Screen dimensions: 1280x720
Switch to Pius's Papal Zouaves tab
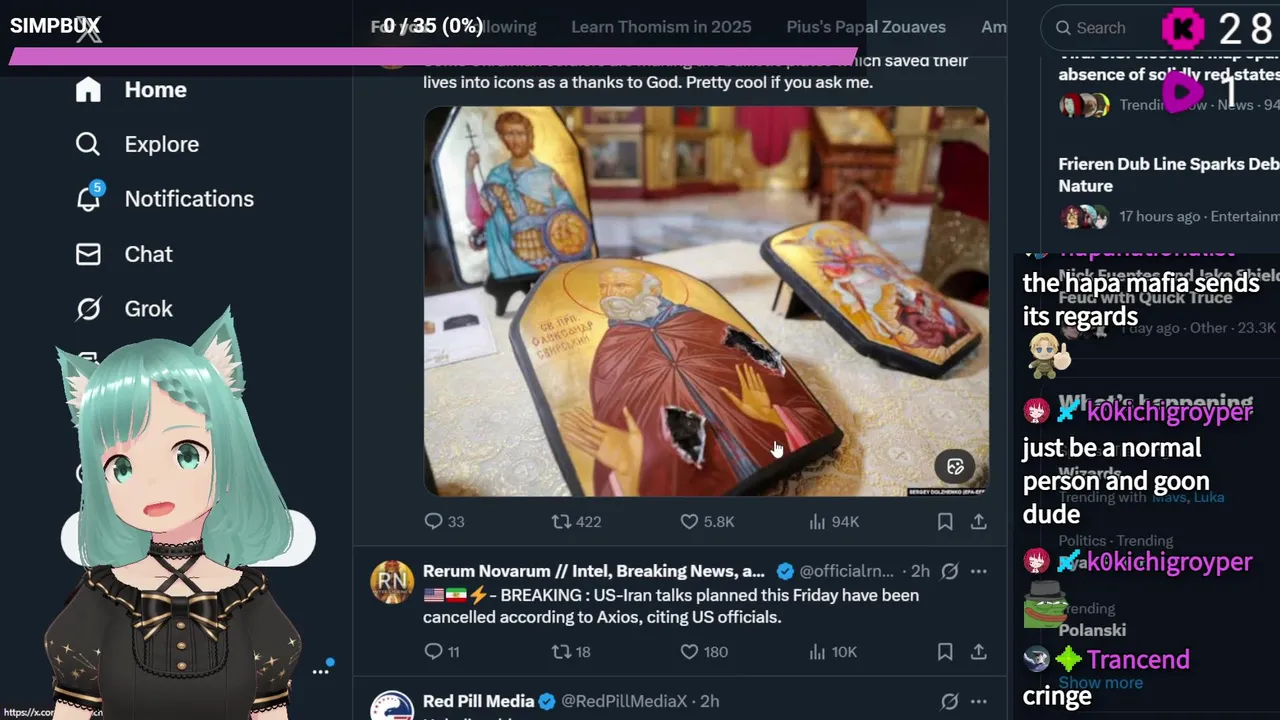pos(866,27)
